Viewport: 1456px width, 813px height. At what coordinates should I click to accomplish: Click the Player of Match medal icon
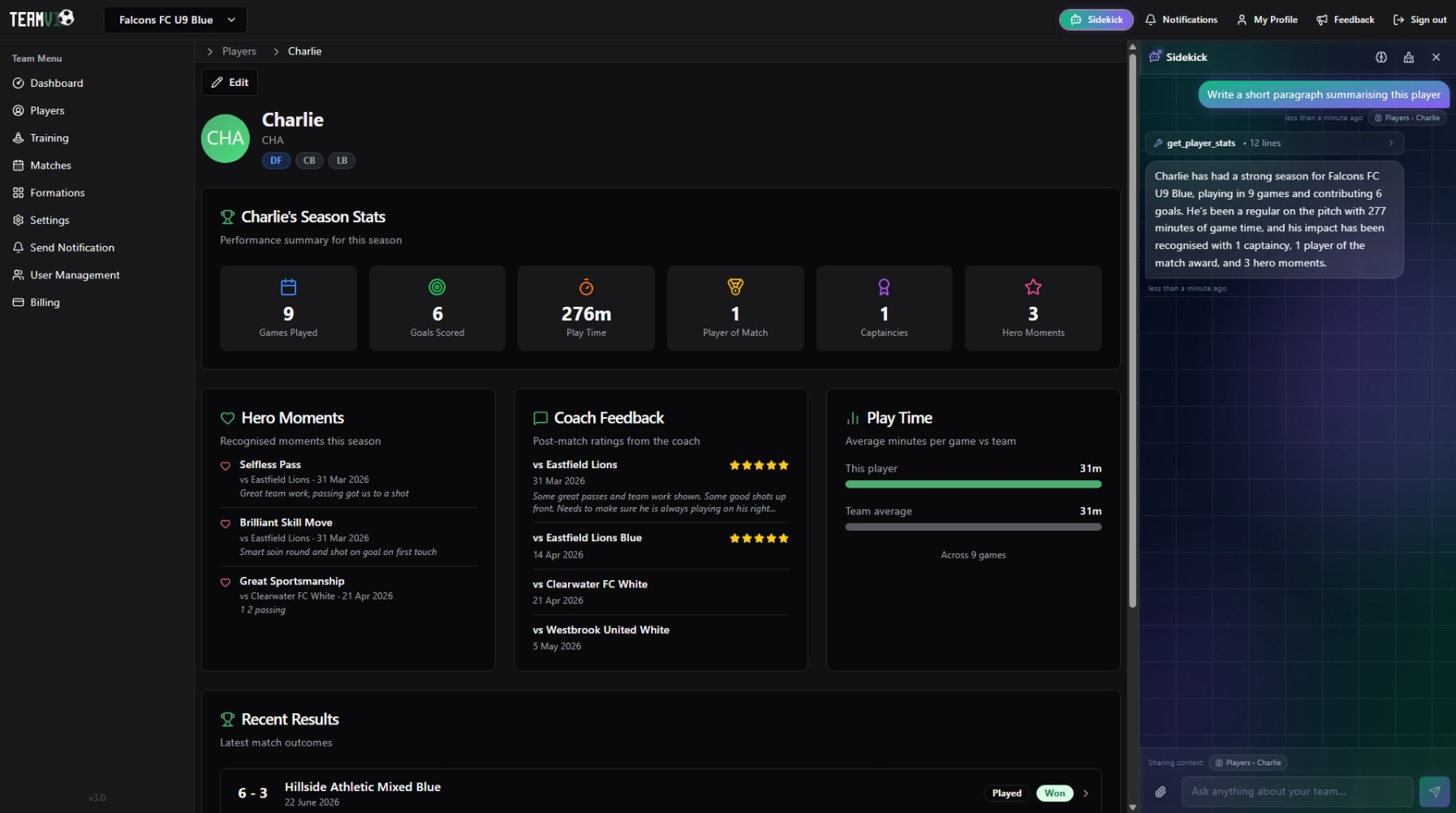tap(735, 287)
